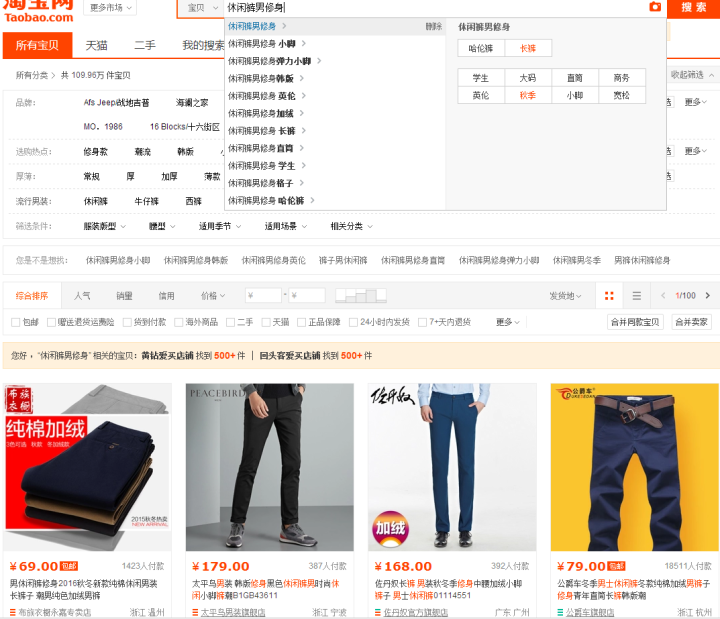Check the 货到付款 checkbox
Image resolution: width=720 pixels, height=619 pixels.
(127, 322)
